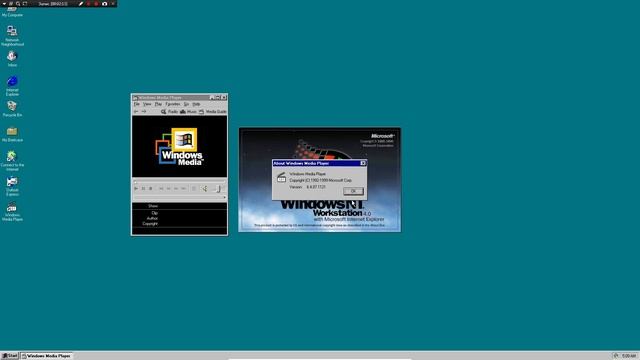640x360 pixels.
Task: Pause the media with the Pause button
Action: [143, 189]
